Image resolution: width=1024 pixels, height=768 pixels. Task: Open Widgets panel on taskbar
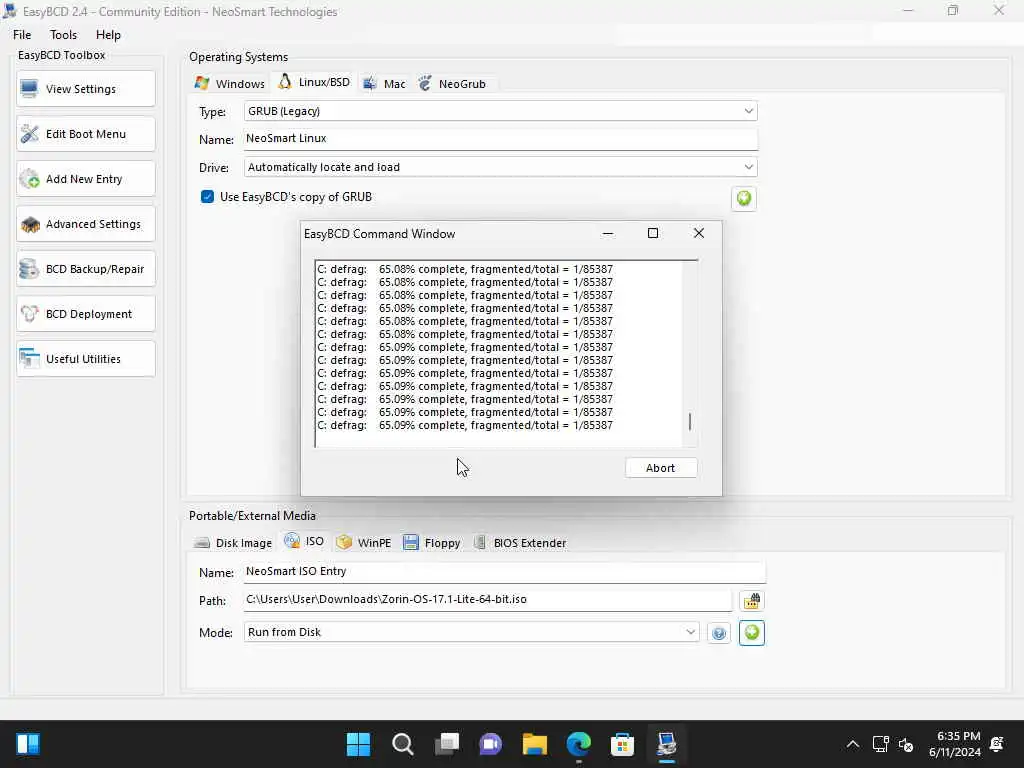tap(28, 744)
